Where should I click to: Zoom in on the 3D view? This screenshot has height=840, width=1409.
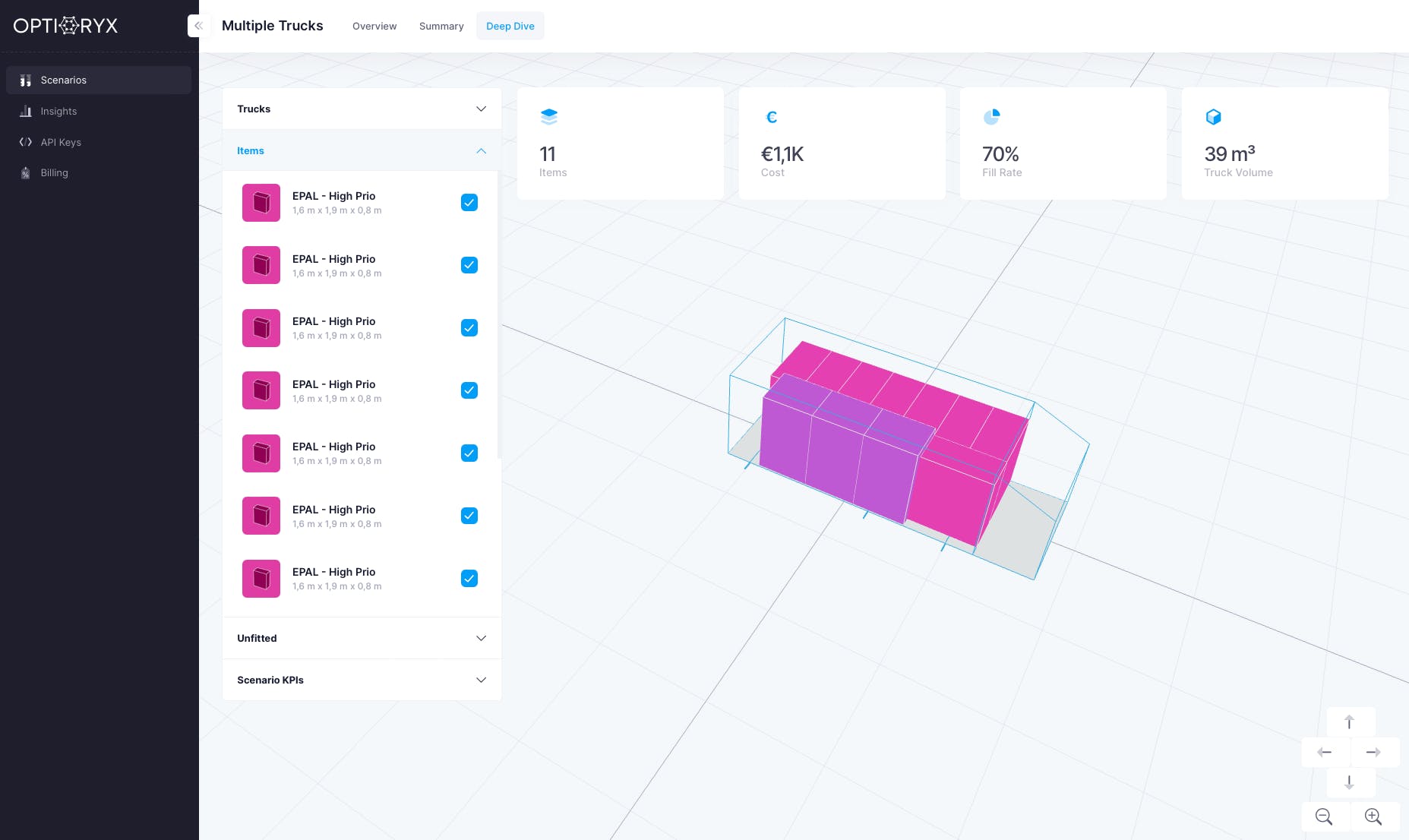(x=1373, y=816)
